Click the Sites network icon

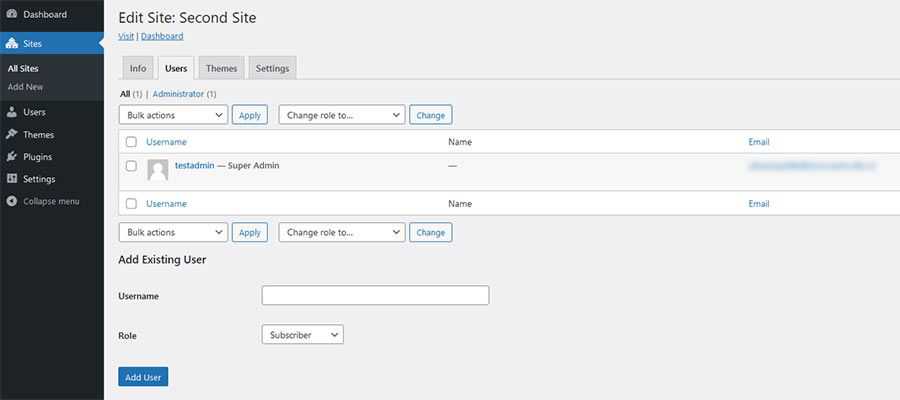tap(12, 44)
